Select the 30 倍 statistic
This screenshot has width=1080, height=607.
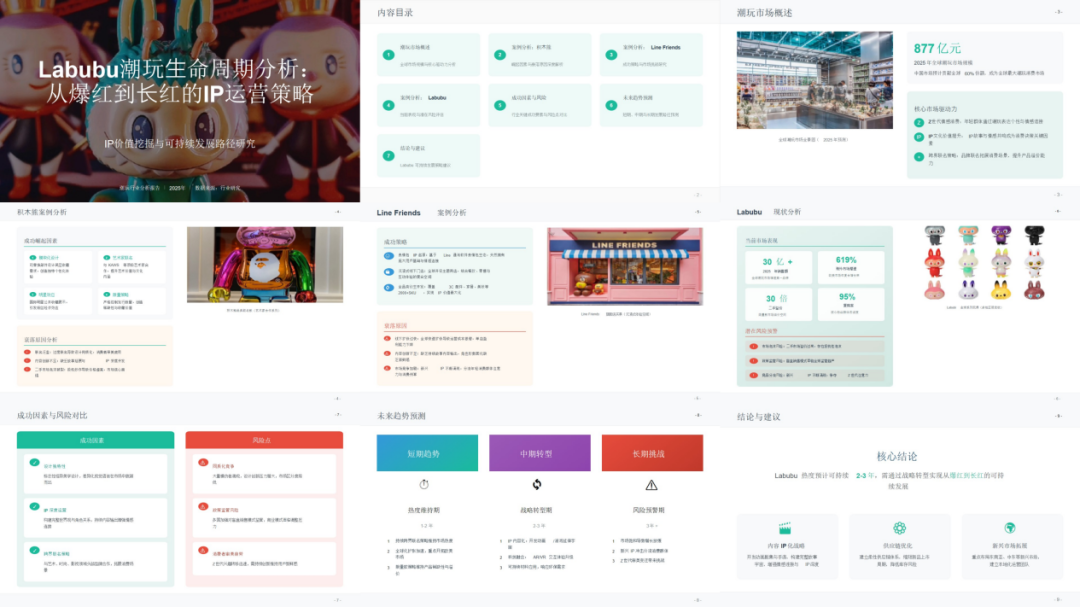775,298
